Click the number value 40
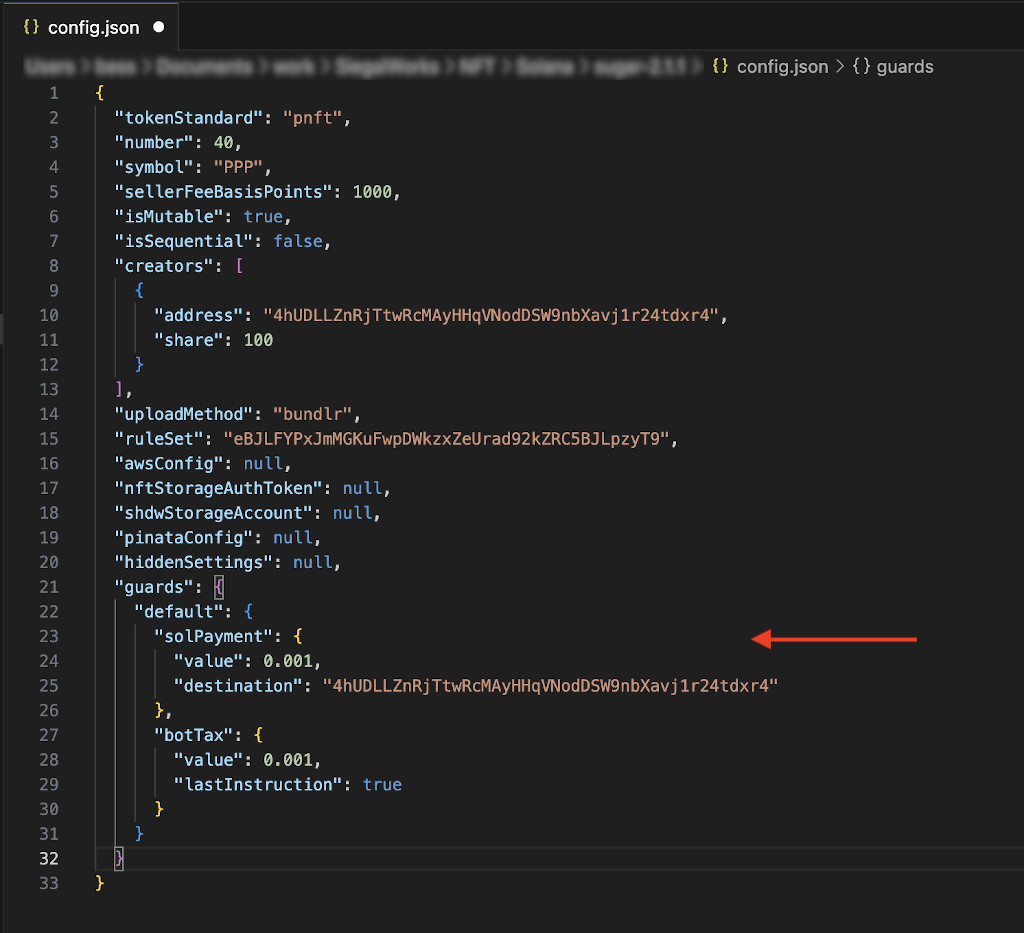The width and height of the screenshot is (1024, 933). click(x=223, y=143)
